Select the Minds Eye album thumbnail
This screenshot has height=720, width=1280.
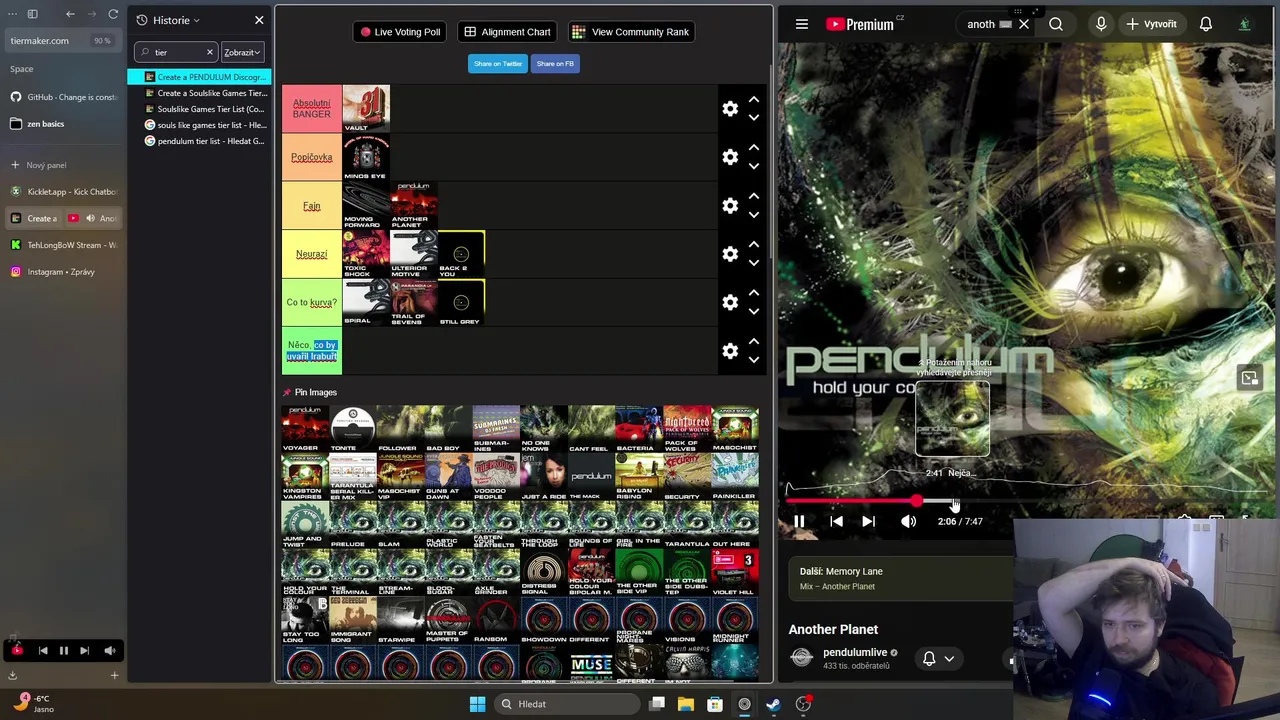click(366, 157)
